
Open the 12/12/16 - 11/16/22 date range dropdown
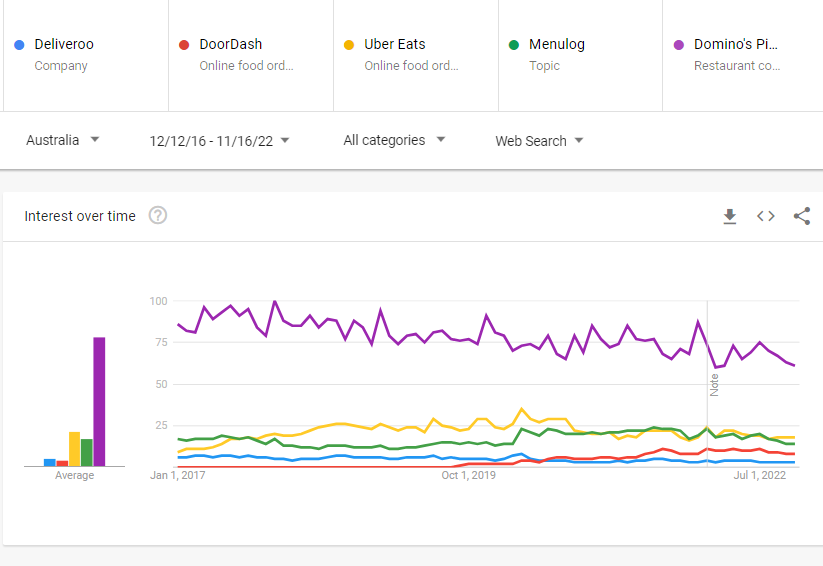click(x=219, y=141)
